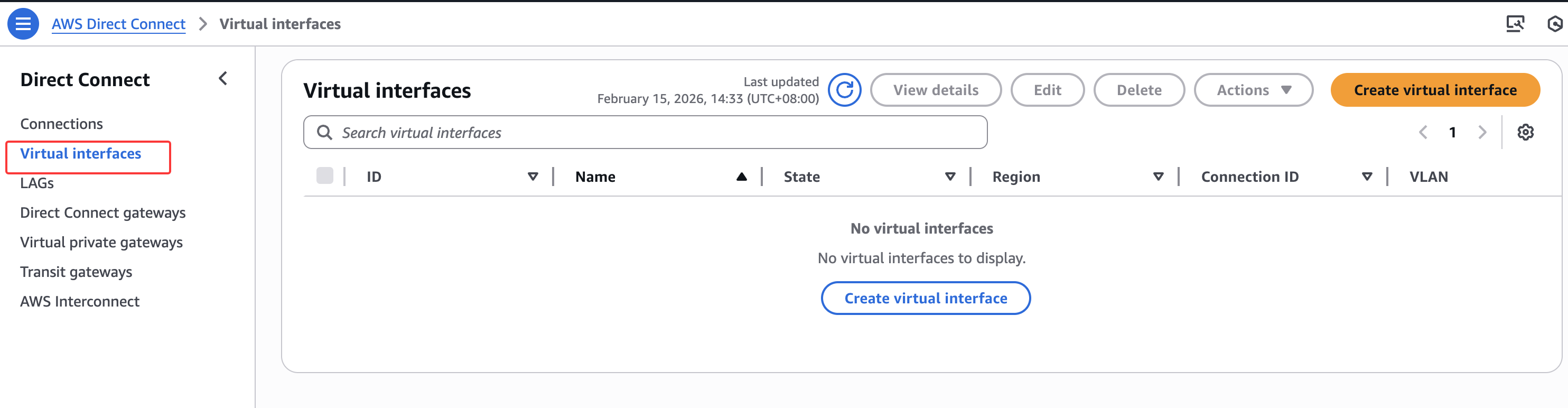Collapse the Direct Connect sidebar
Image resolution: width=1568 pixels, height=408 pixels.
tap(223, 79)
